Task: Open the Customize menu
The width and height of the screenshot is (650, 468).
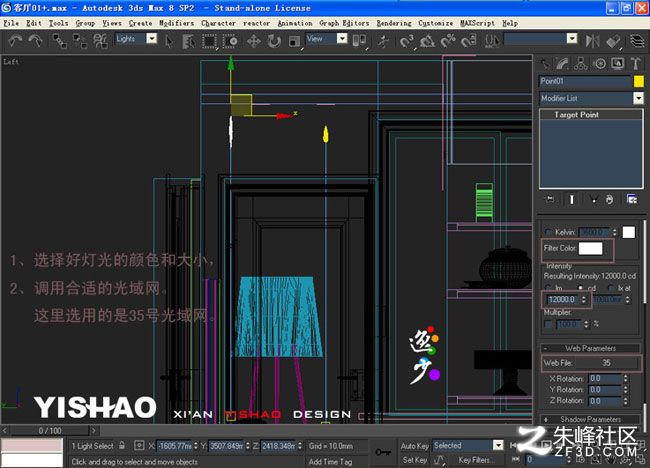Action: pos(436,23)
